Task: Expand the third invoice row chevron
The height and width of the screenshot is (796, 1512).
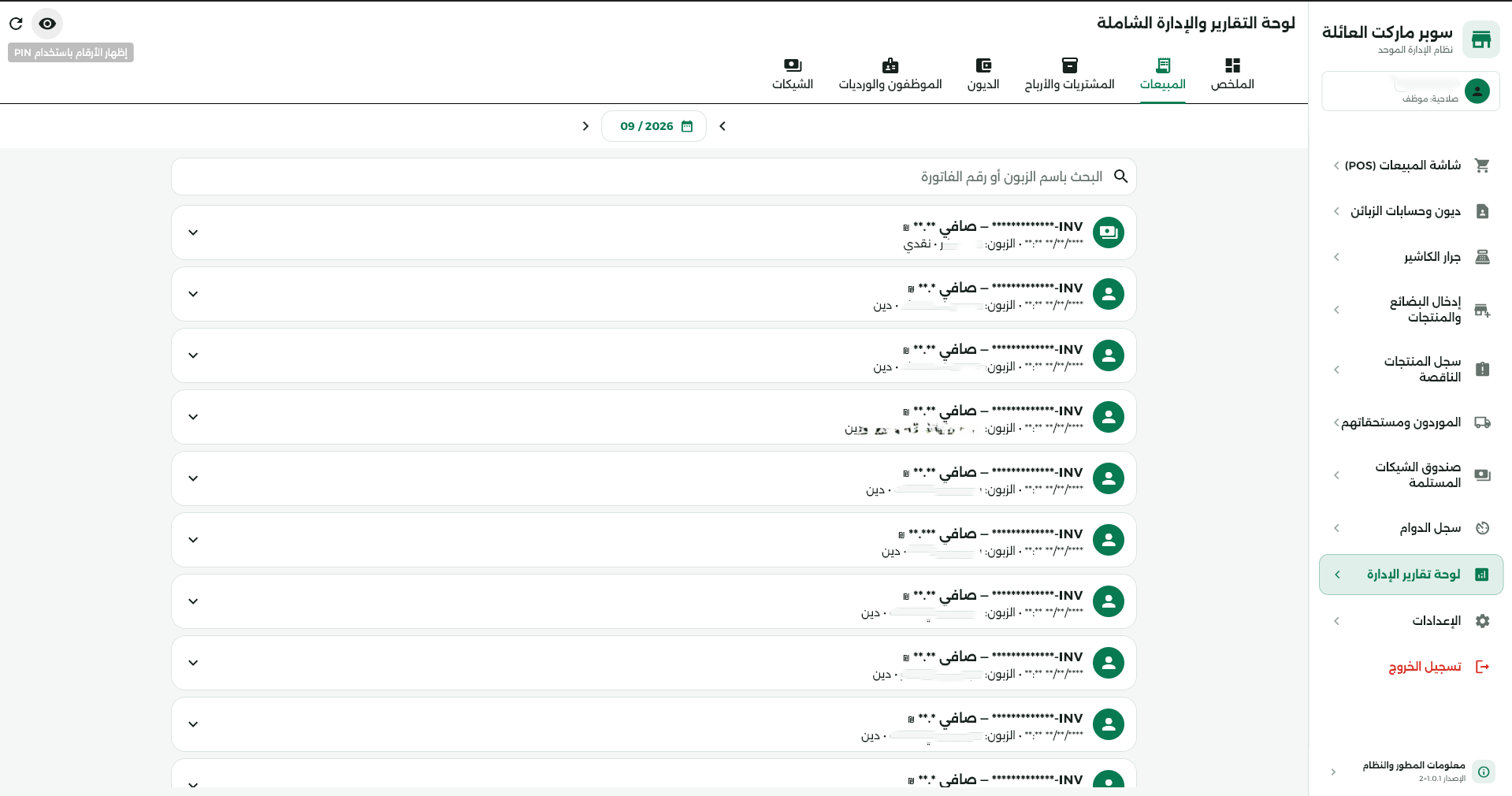Action: tap(193, 355)
